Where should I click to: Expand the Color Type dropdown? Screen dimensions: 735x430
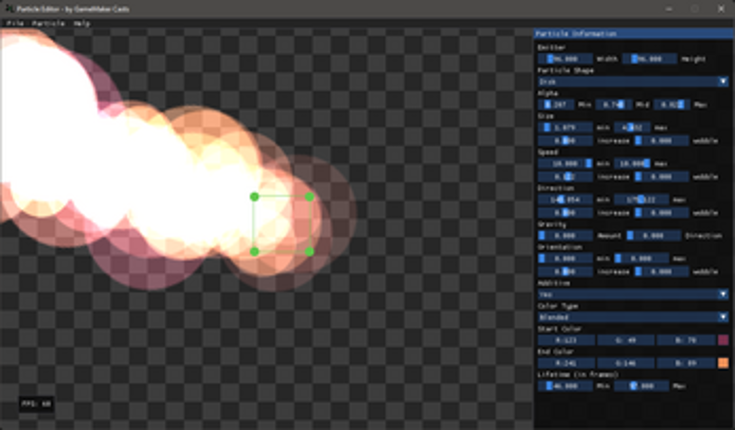633,317
